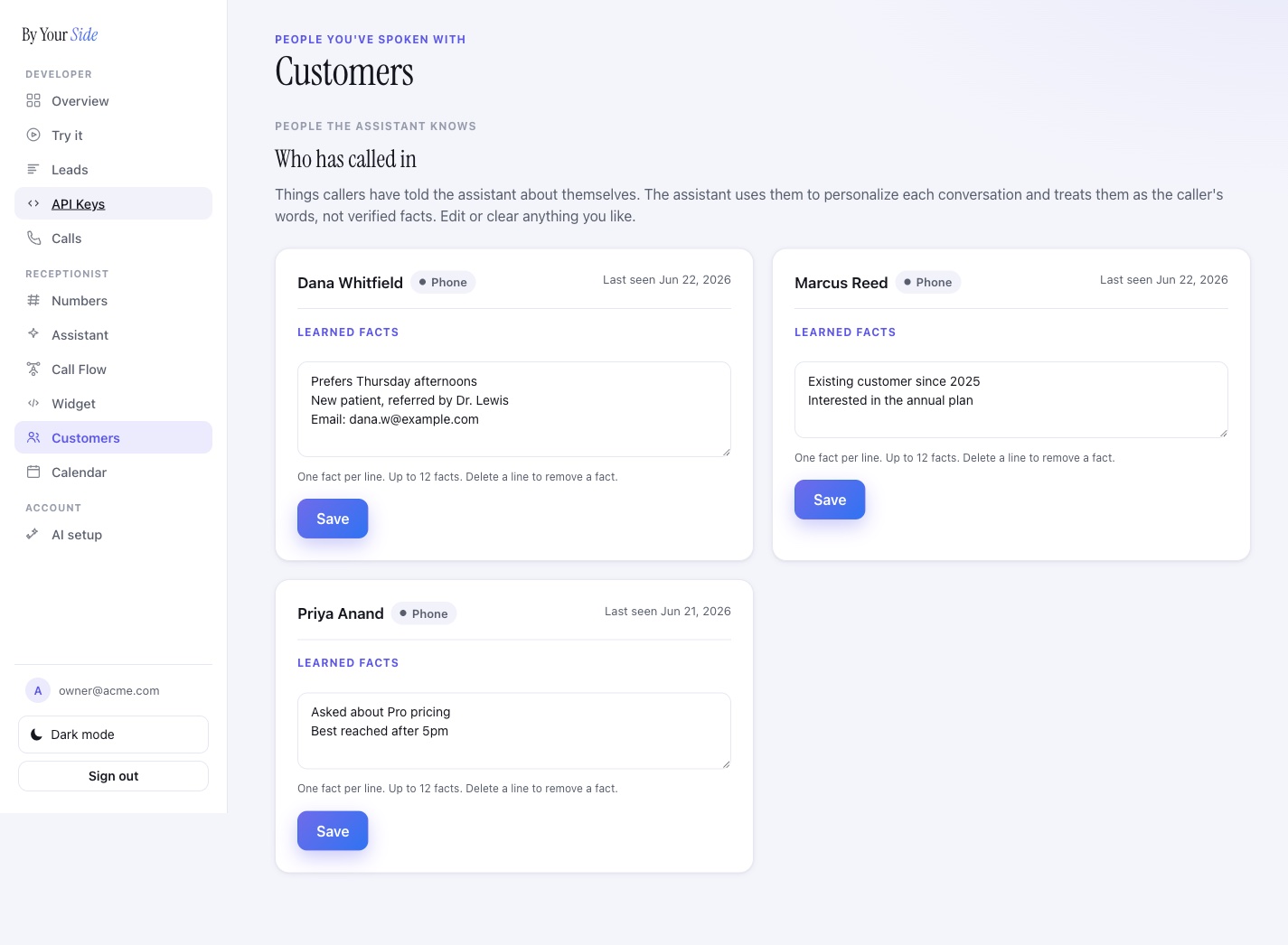Save Dana Whitfield's learned facts
The width and height of the screenshot is (1288, 945).
(333, 519)
